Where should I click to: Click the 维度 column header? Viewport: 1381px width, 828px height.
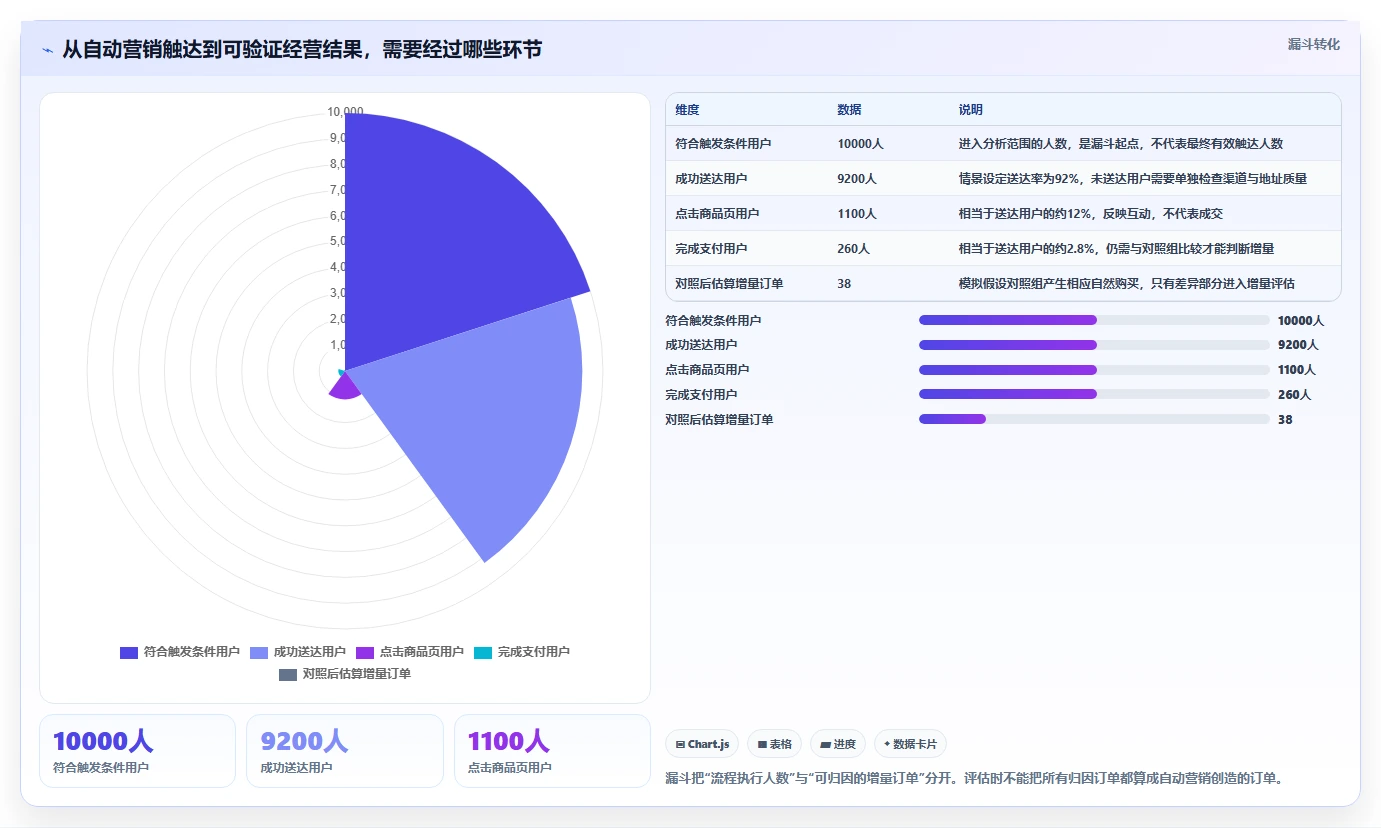687,110
